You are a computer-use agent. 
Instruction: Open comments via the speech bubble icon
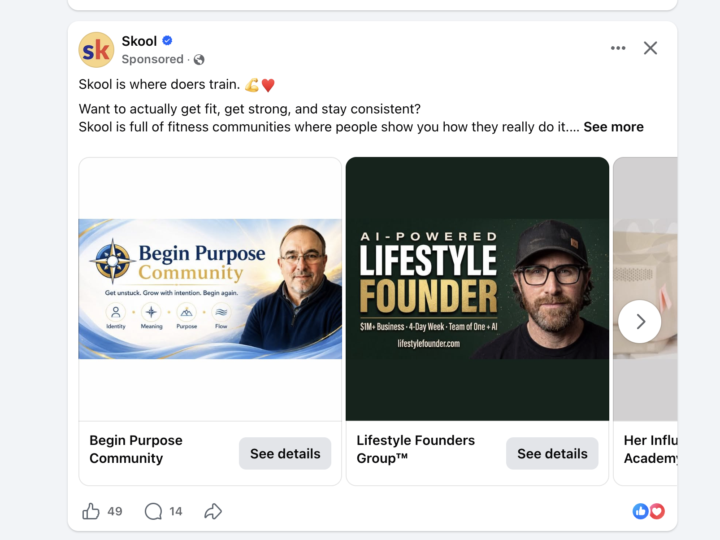[153, 511]
